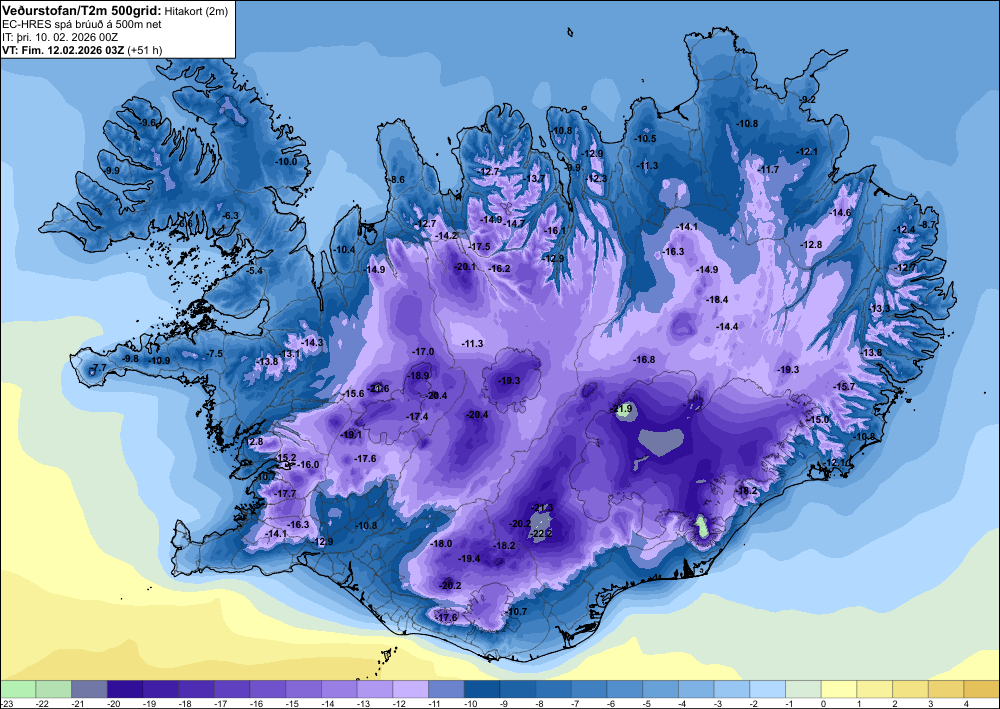The image size is (1000, 709).
Task: Click the deep blue -10 legend swatch
Action: pos(482,689)
